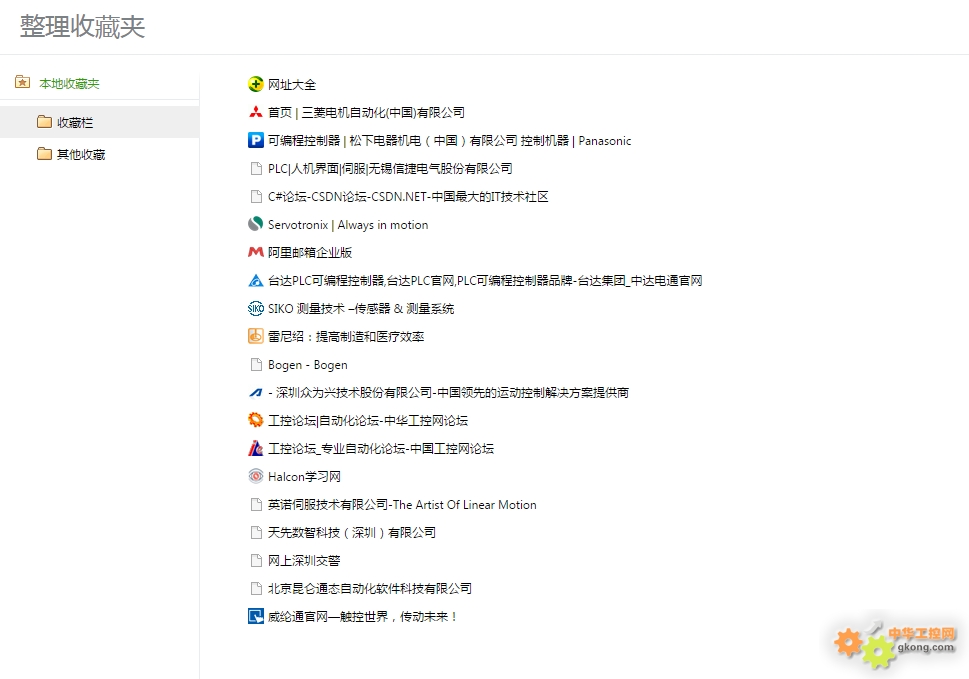Viewport: 969px width, 679px height.
Task: Select the 阿里邮箱企业版 entry
Action: click(310, 252)
